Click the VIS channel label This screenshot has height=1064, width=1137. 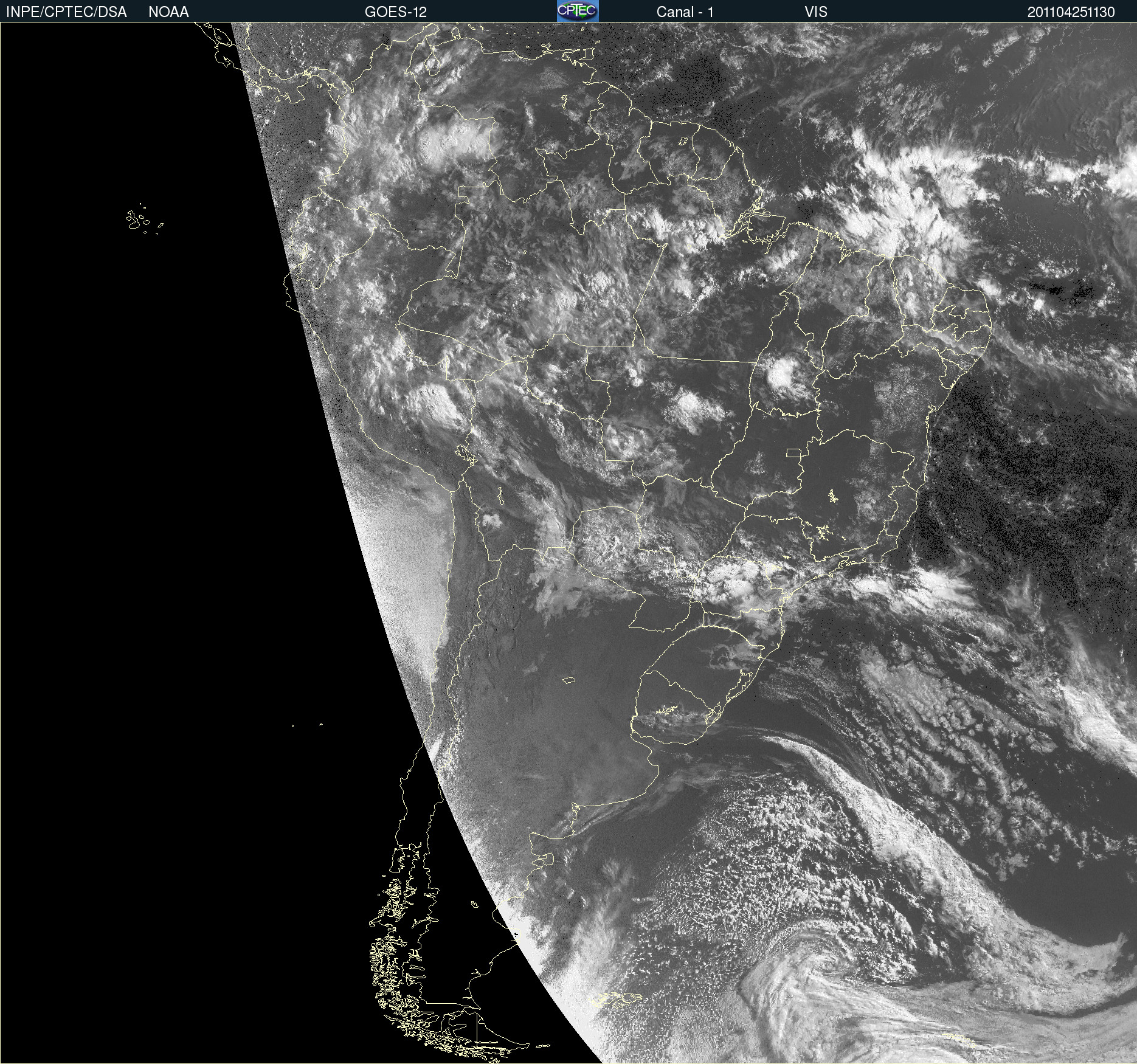[x=816, y=12]
